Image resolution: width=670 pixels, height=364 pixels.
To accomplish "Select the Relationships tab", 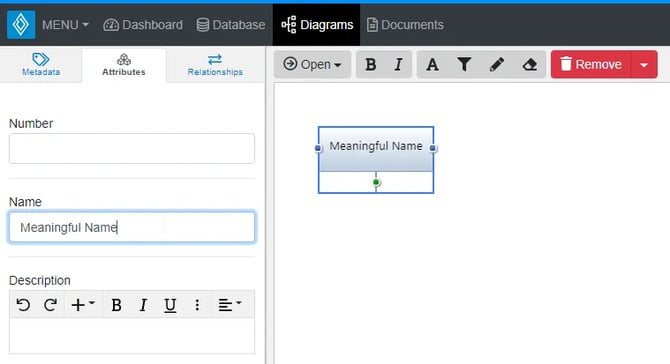I will 215,65.
